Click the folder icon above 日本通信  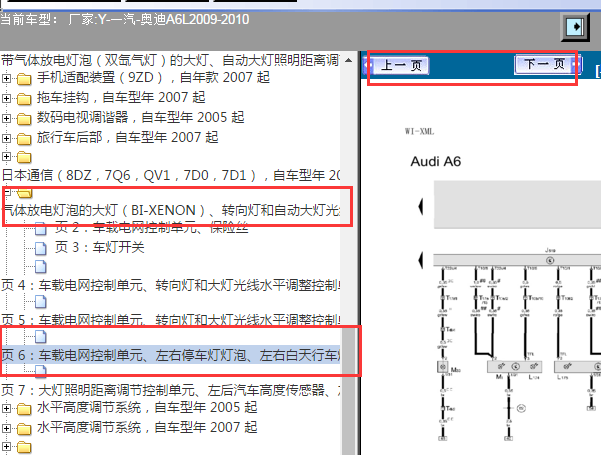pyautogui.click(x=24, y=157)
